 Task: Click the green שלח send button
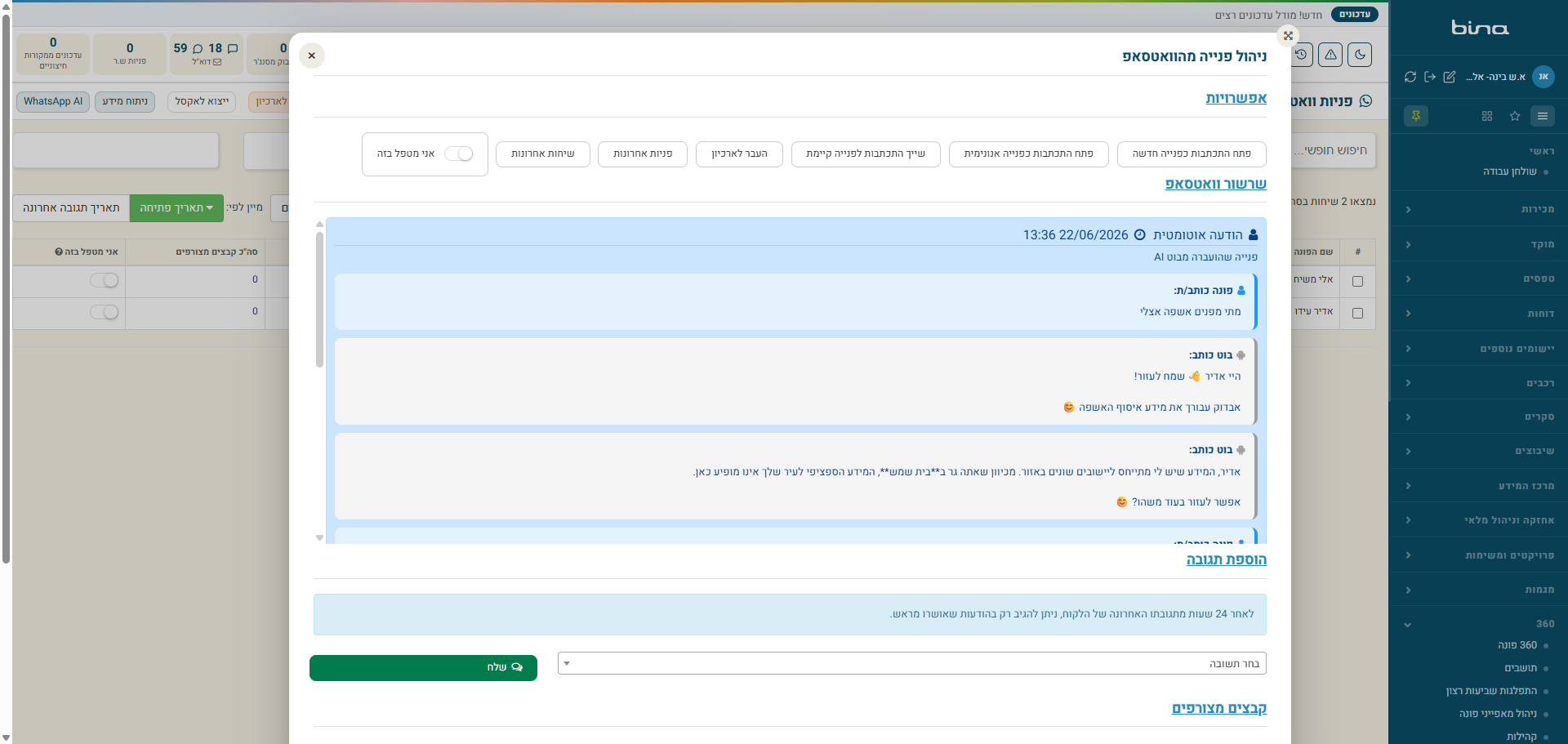pos(423,667)
